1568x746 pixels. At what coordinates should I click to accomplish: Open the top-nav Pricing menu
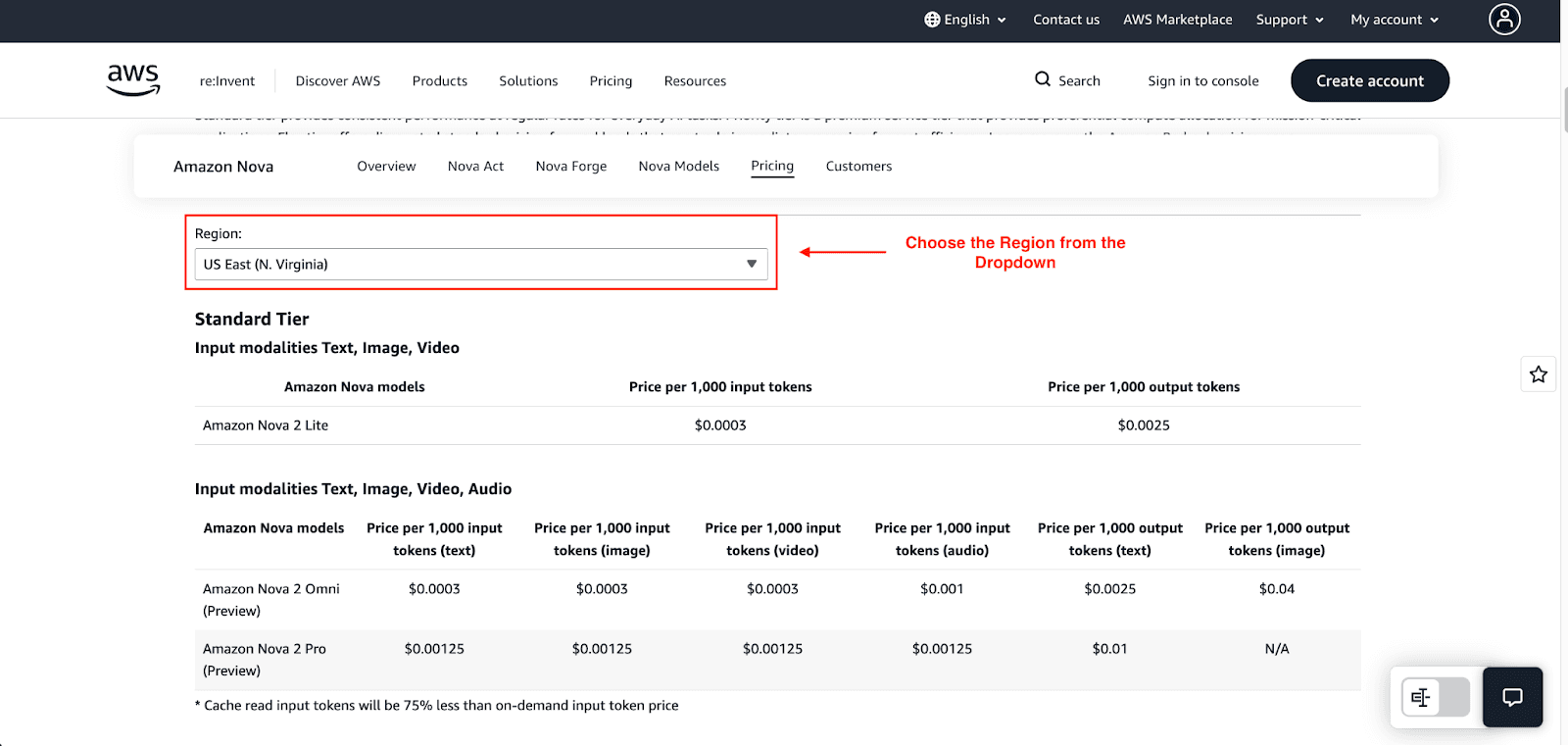coord(611,81)
